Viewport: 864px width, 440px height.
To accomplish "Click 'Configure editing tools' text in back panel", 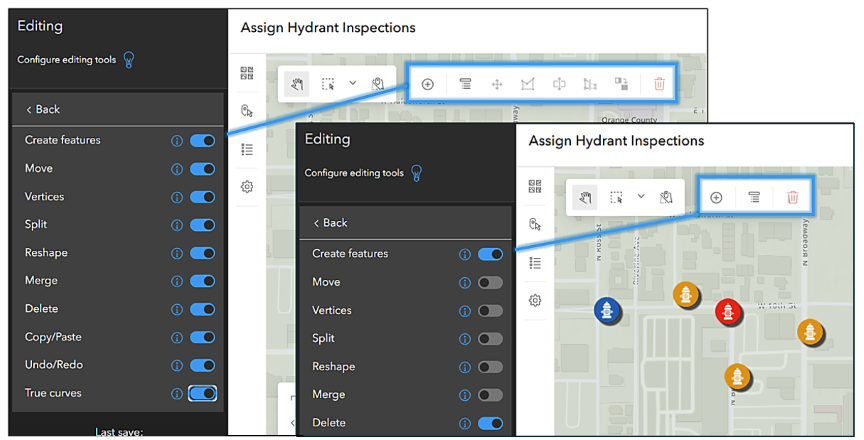I will (x=67, y=59).
